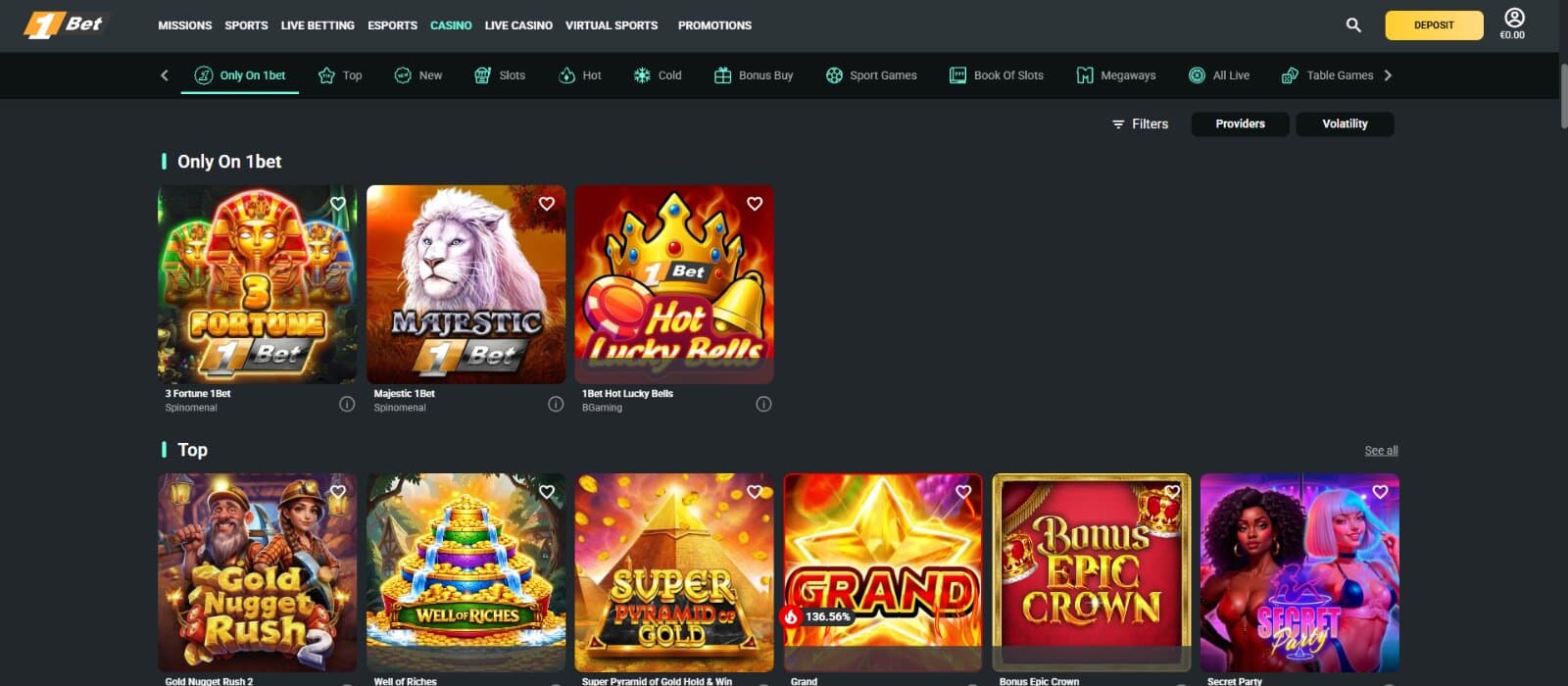The height and width of the screenshot is (686, 1568).
Task: Open the Hot Lucky Bells thumbnail
Action: coord(674,284)
